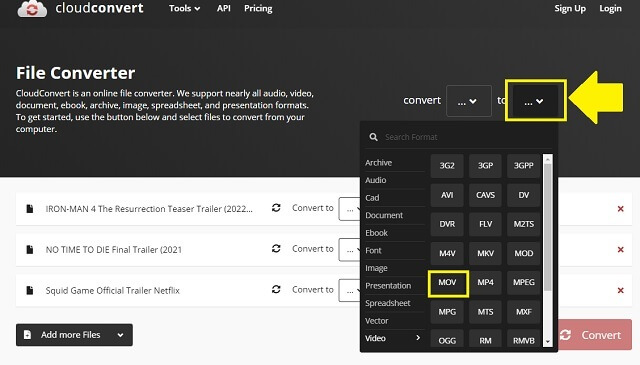Screen dimensions: 640x365
Task: Open 'Convert to' dropdown for Squid Game file
Action: [x=350, y=290]
